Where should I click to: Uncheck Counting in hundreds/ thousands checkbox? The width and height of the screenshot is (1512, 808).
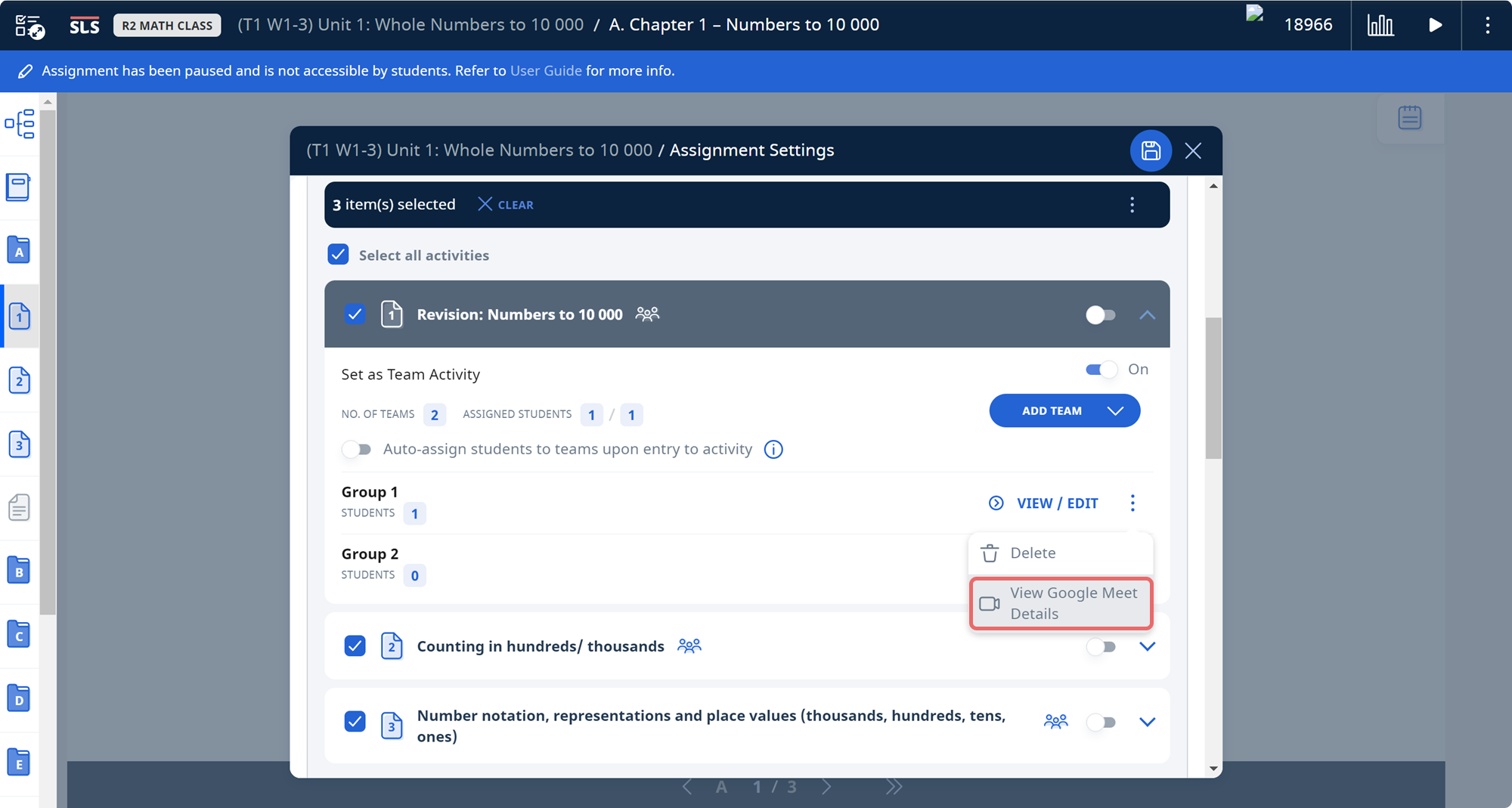coord(355,646)
